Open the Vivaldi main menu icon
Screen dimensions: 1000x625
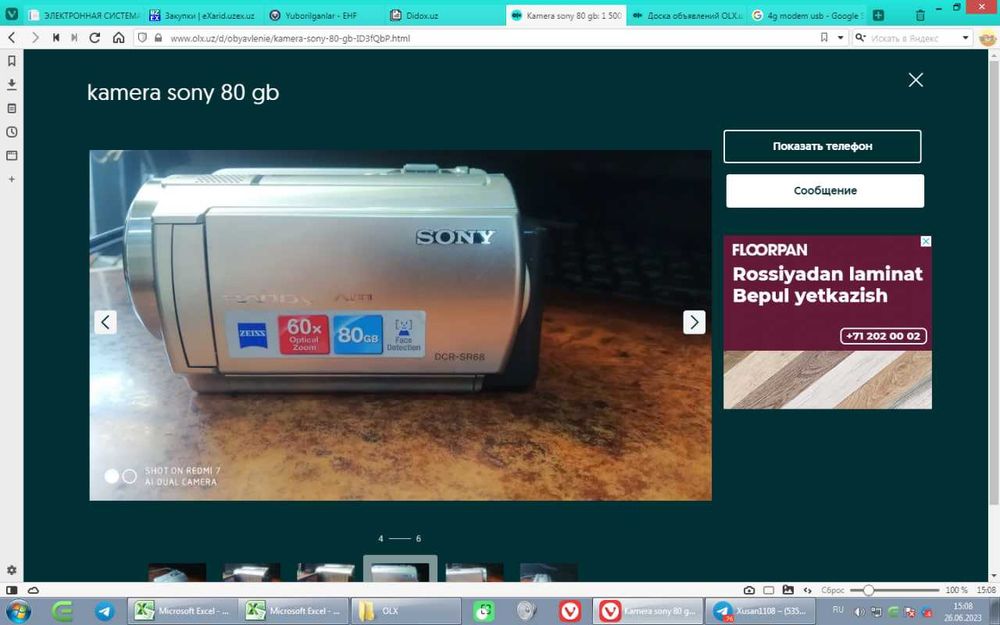tap(11, 14)
